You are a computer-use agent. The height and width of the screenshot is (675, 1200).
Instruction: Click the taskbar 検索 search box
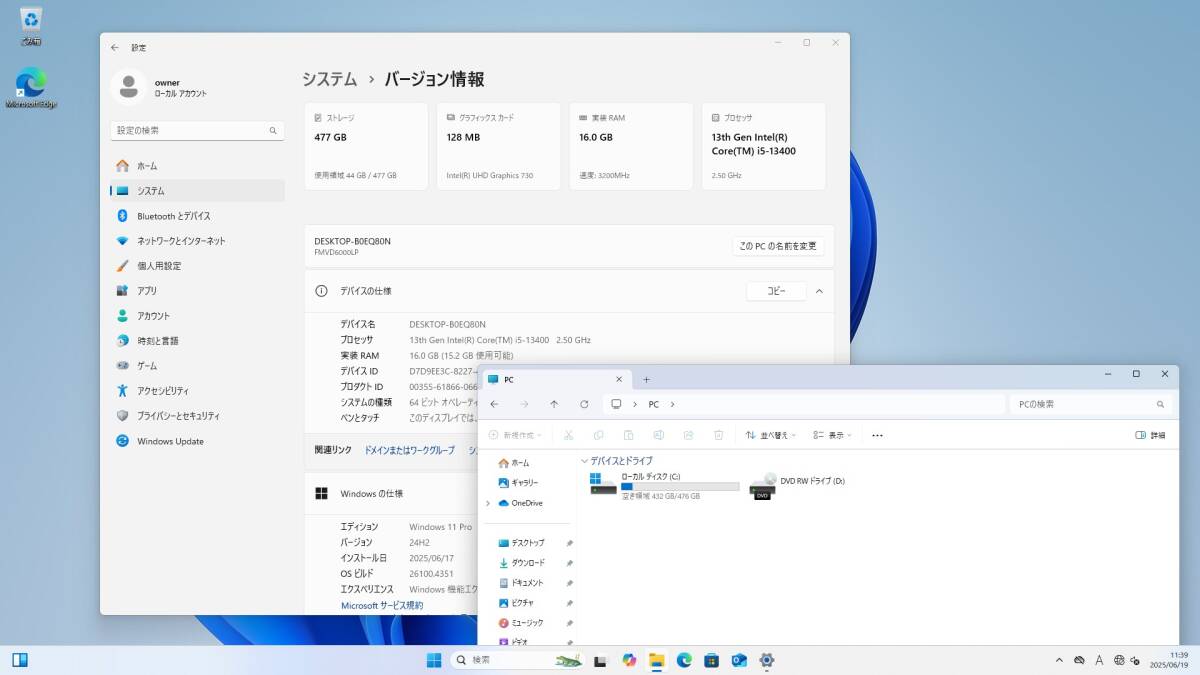tap(517, 660)
